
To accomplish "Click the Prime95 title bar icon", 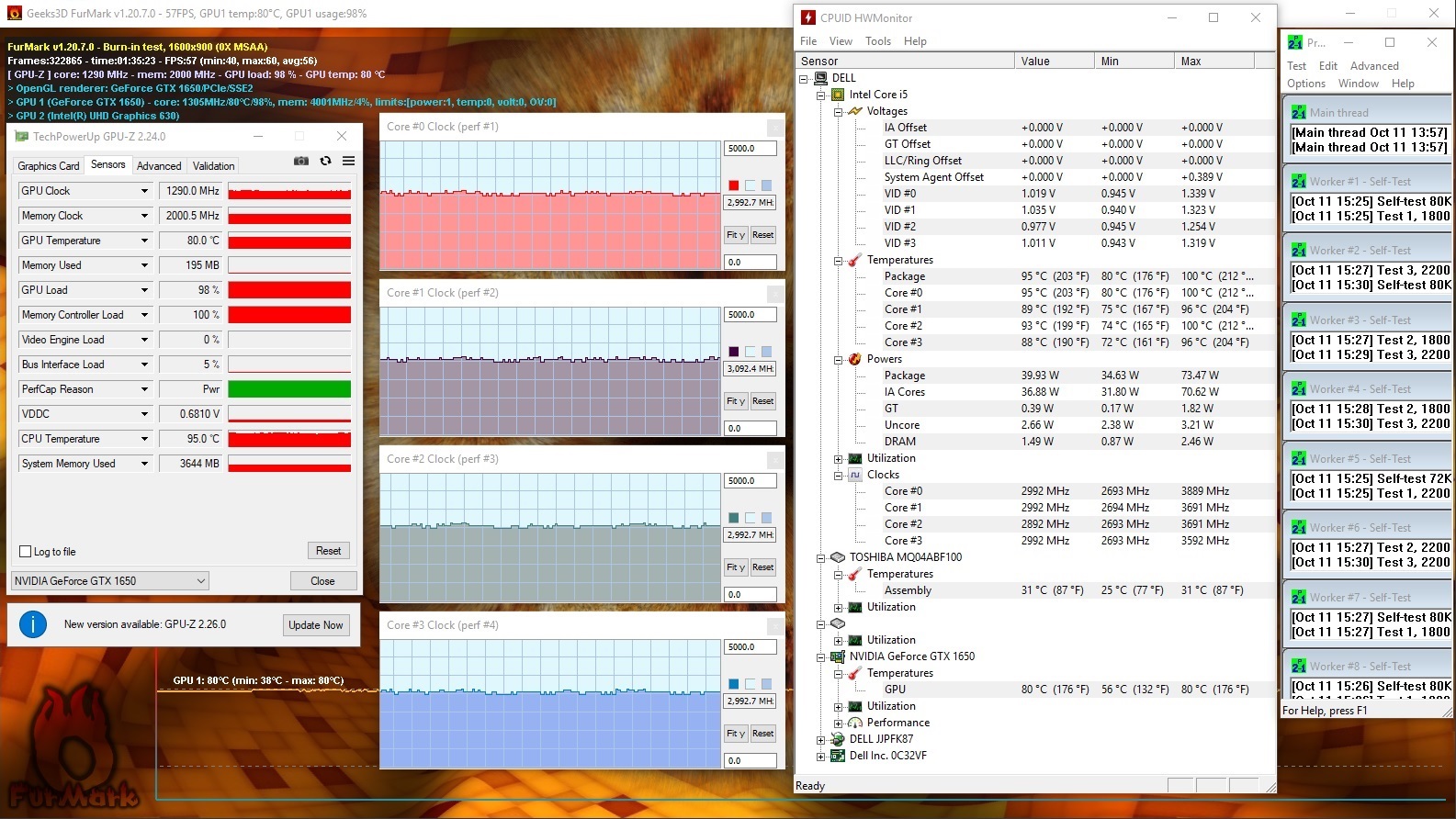I will [x=1295, y=42].
